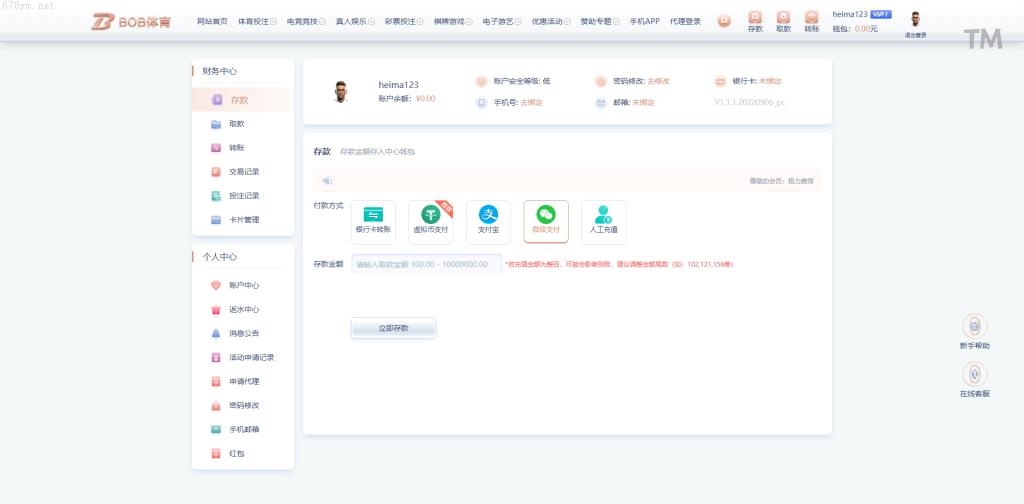The image size is (1024, 504).
Task: Open 交易记录 in the sidebar
Action: coord(243,172)
